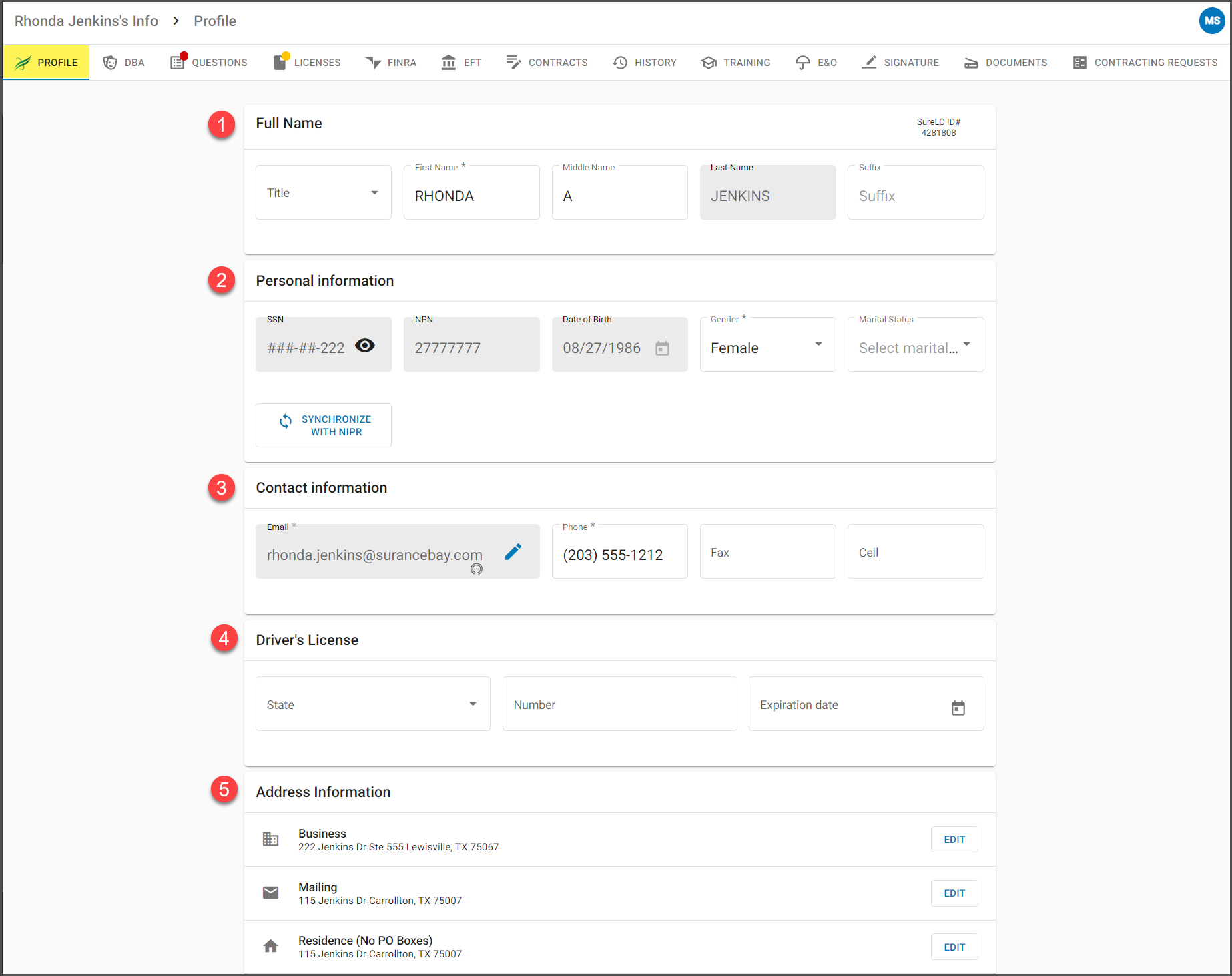Viewport: 1232px width, 976px height.
Task: Go to the Signature tab
Action: 900,63
